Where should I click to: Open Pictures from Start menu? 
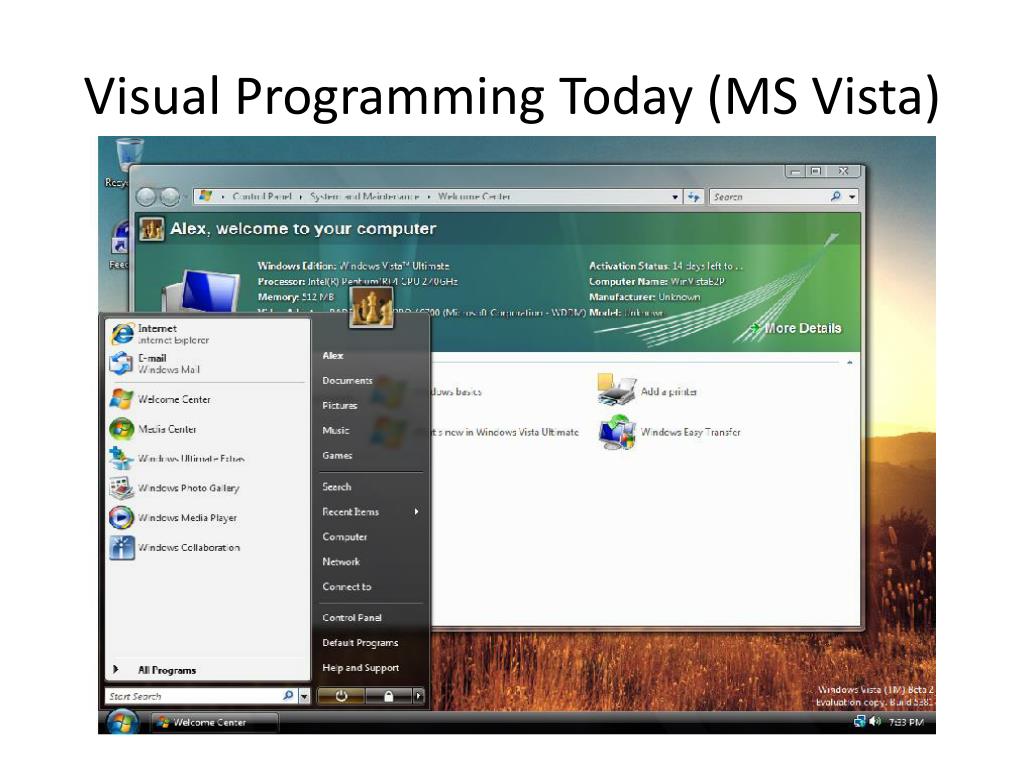pyautogui.click(x=340, y=406)
